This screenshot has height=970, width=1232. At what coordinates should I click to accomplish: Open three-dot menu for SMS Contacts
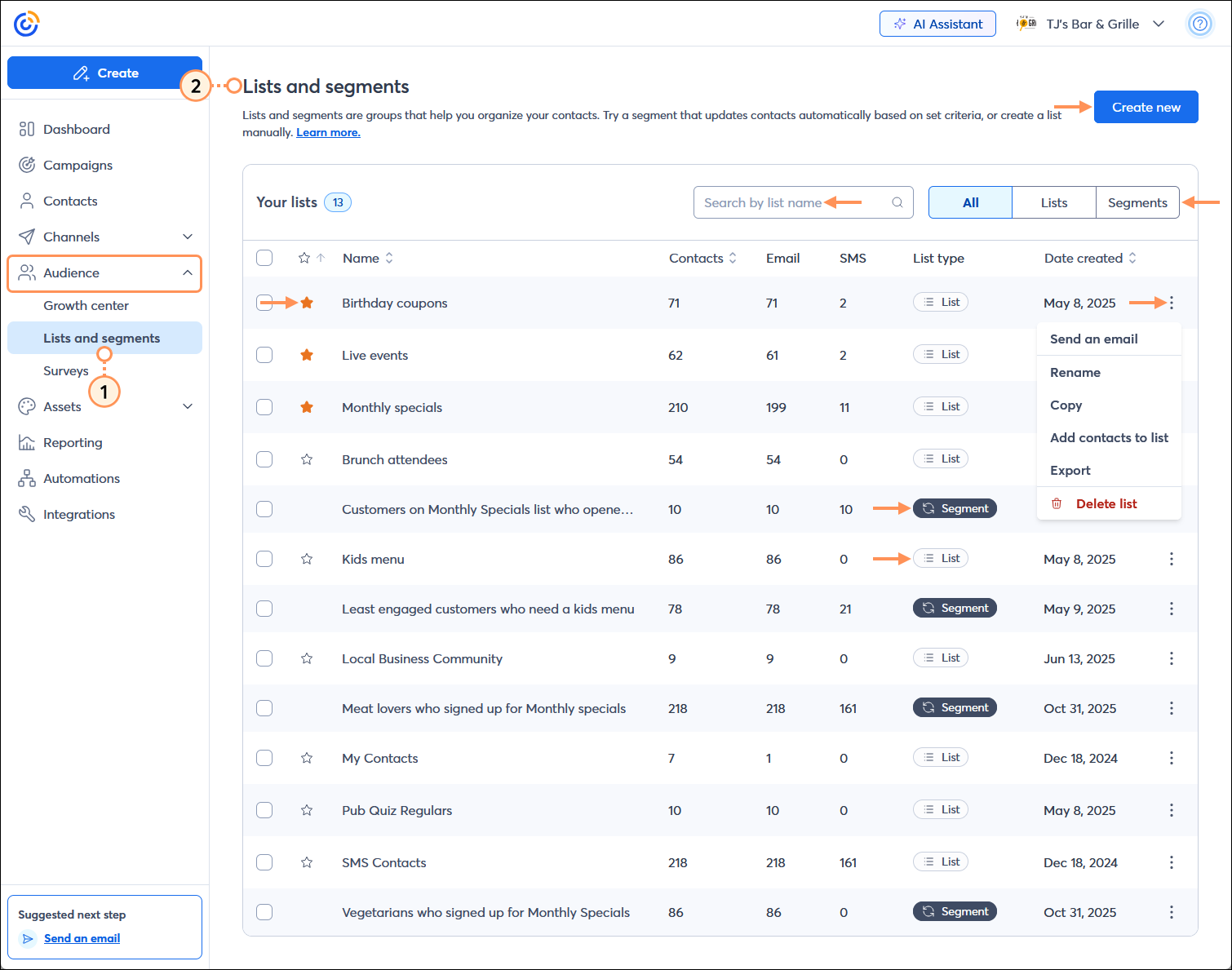1172,862
